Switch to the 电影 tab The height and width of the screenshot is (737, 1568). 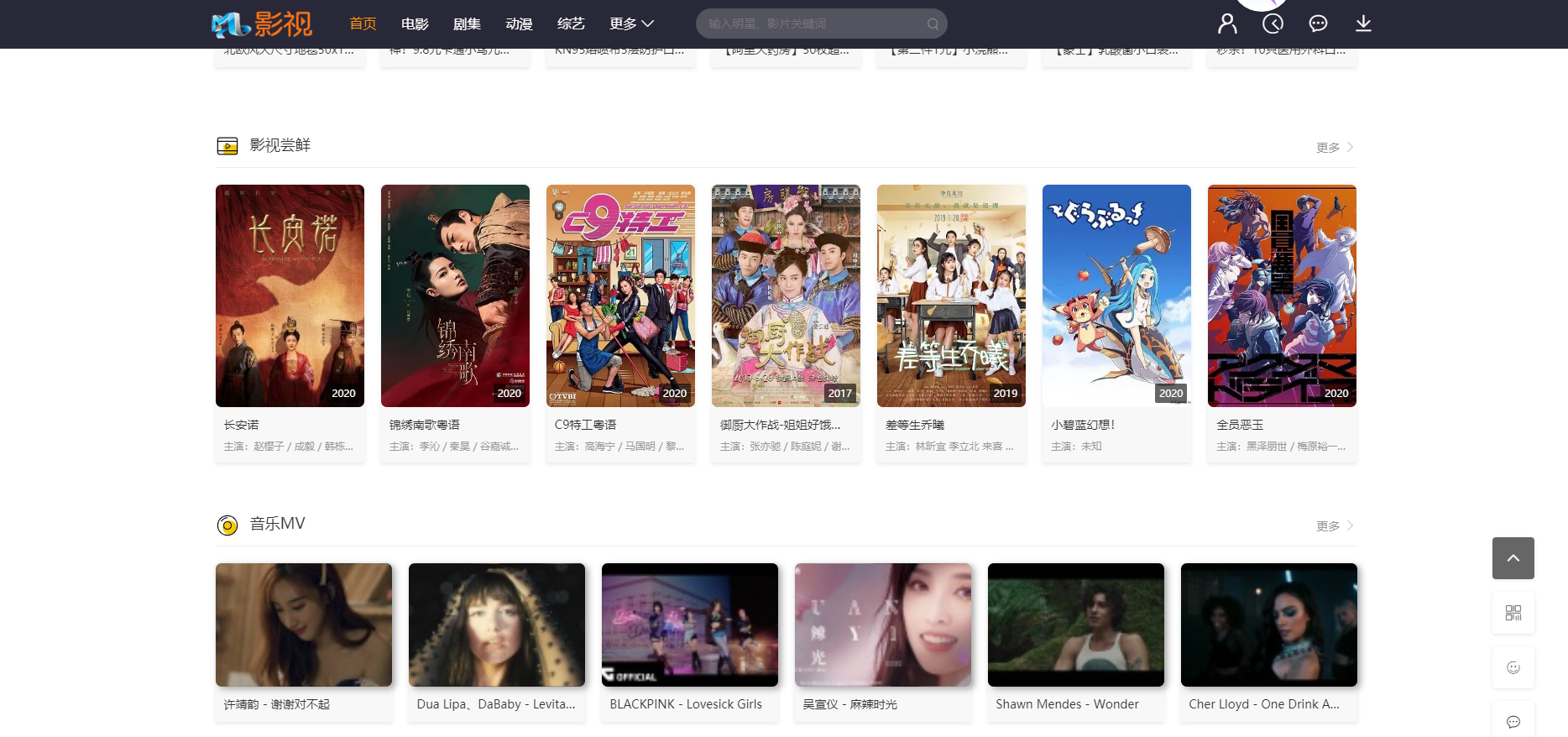coord(415,24)
